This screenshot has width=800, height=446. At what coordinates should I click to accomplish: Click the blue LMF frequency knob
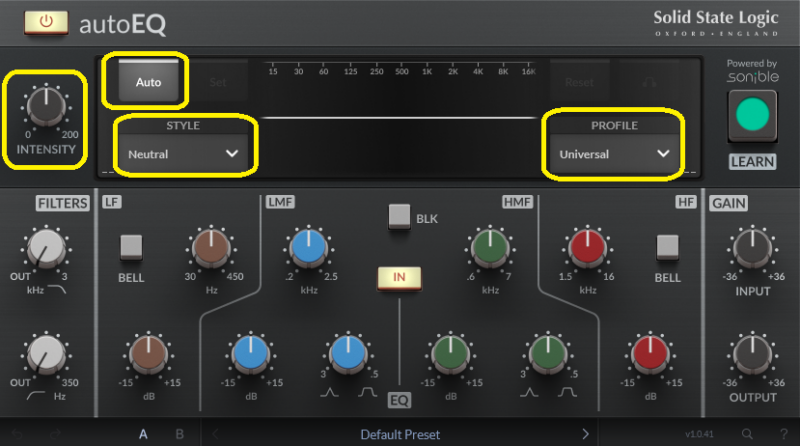pyautogui.click(x=309, y=248)
